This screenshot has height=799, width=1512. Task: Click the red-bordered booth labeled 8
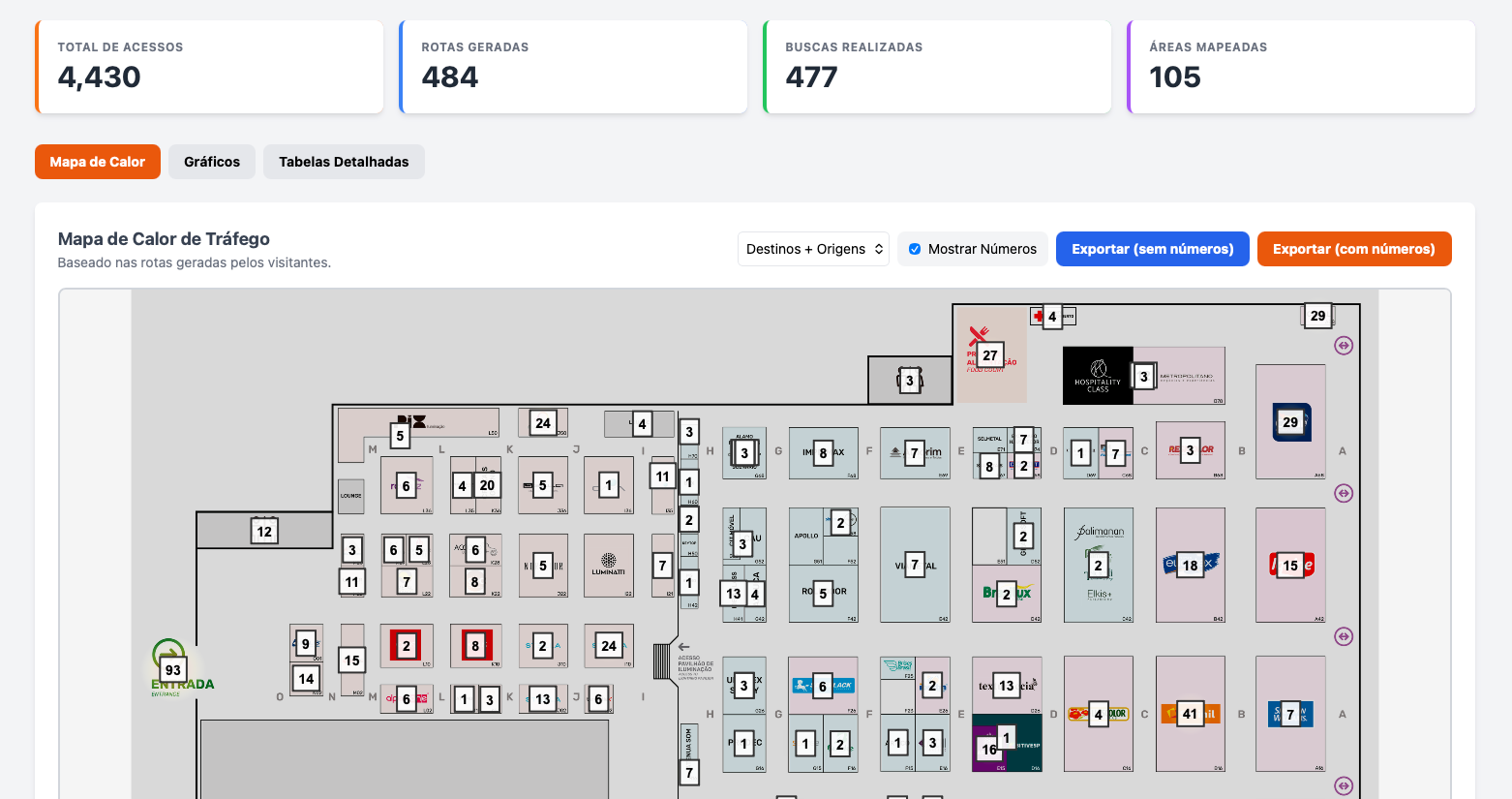[475, 646]
